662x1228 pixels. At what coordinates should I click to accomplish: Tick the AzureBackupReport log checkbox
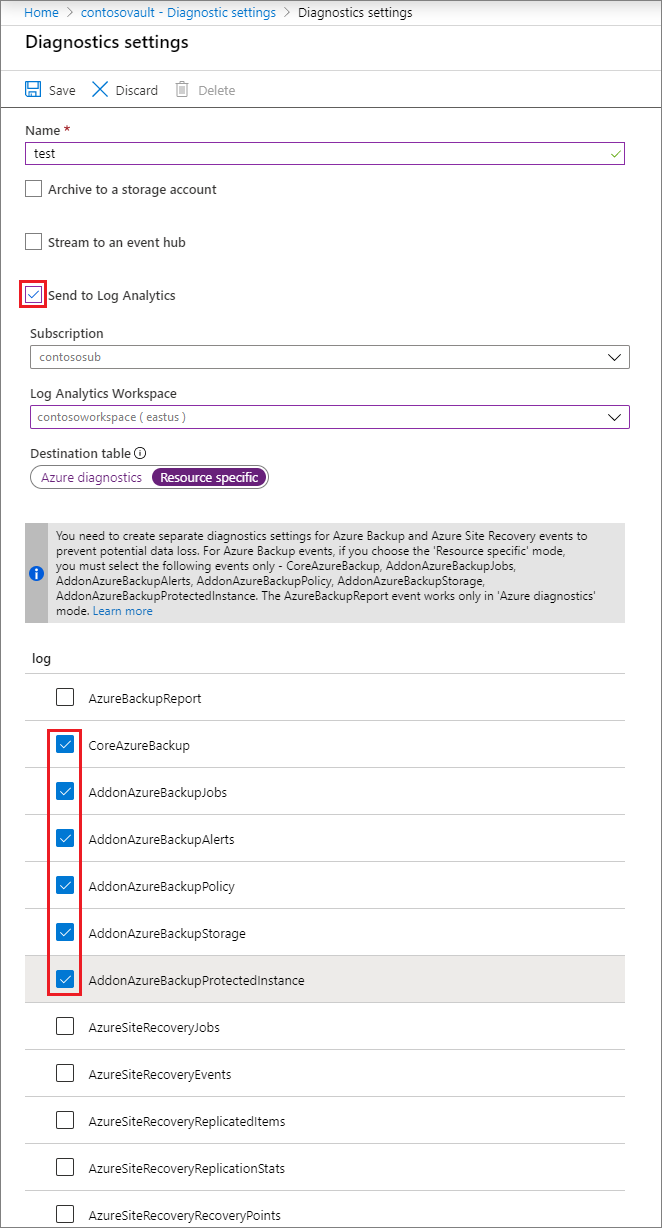65,698
